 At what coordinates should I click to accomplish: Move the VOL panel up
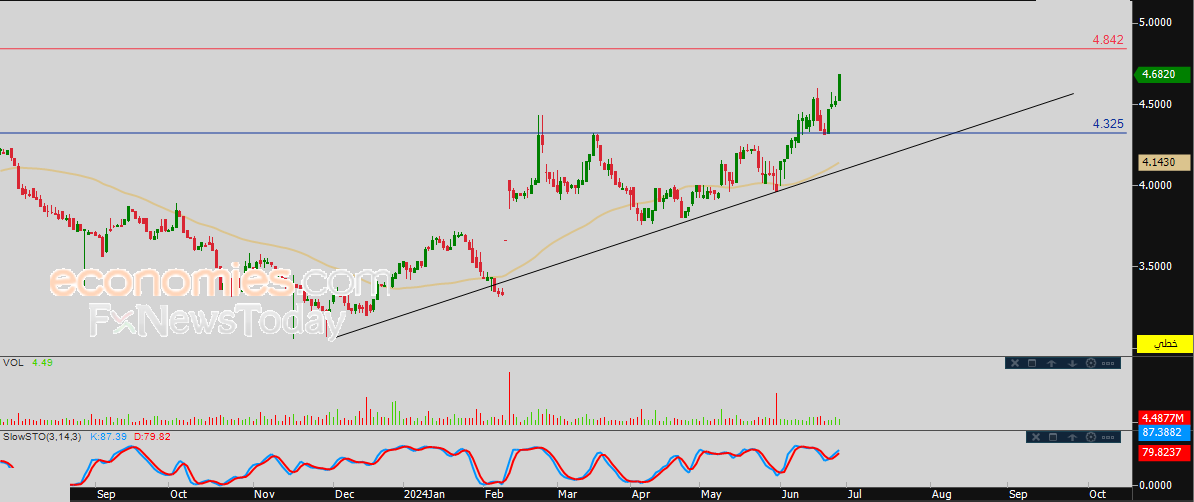tap(1052, 363)
